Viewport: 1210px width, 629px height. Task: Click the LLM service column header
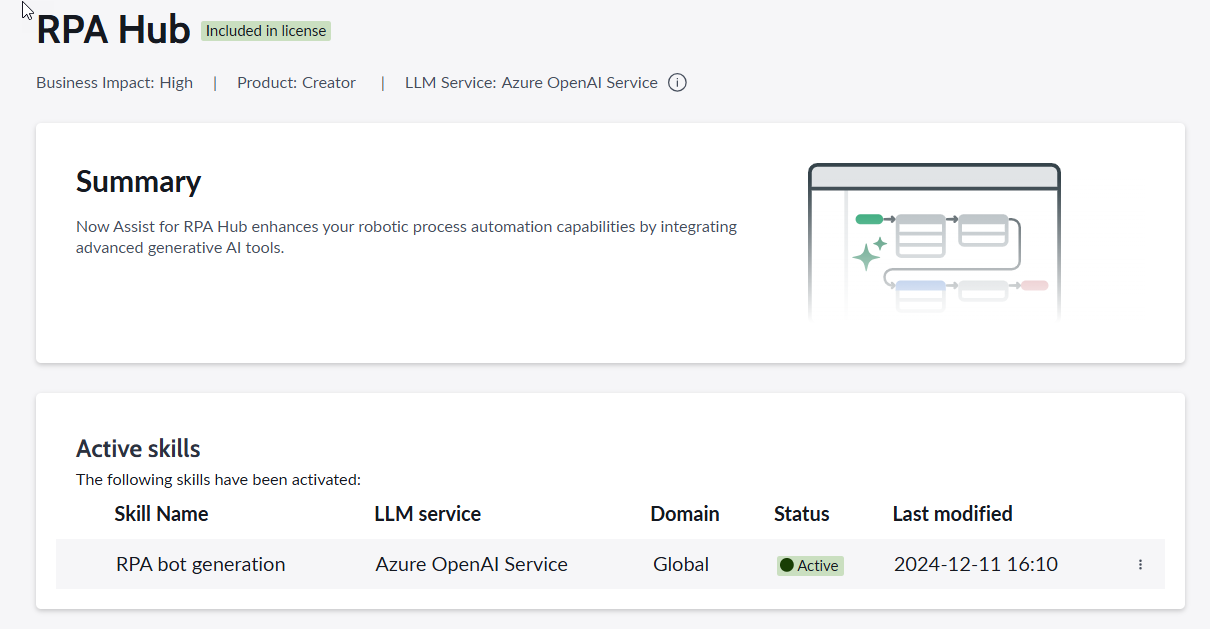(427, 514)
